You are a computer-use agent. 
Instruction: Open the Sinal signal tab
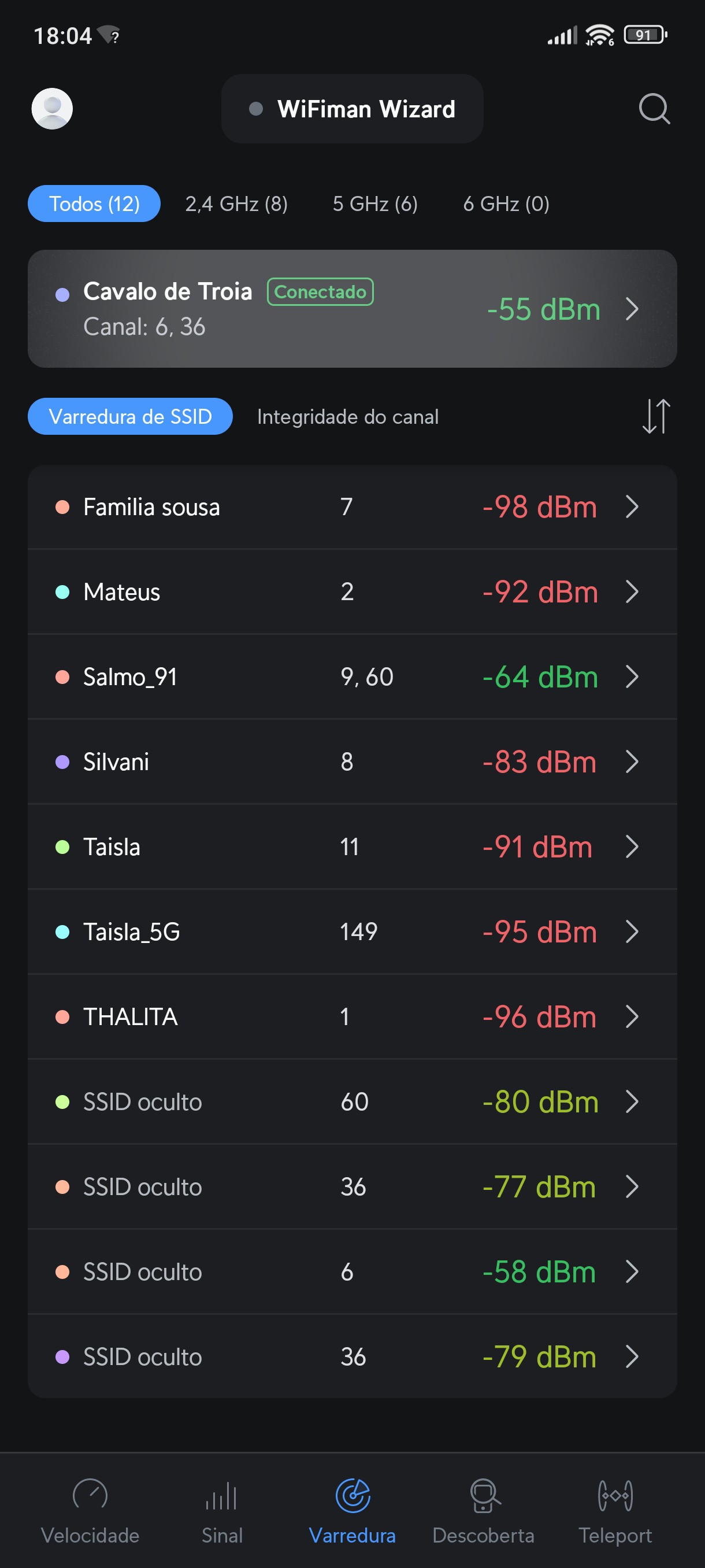pos(221,1508)
